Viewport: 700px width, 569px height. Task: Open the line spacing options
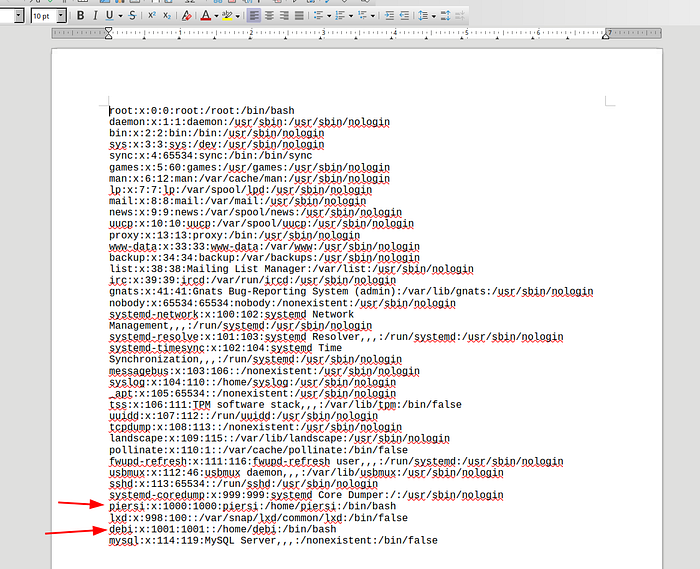[423, 16]
